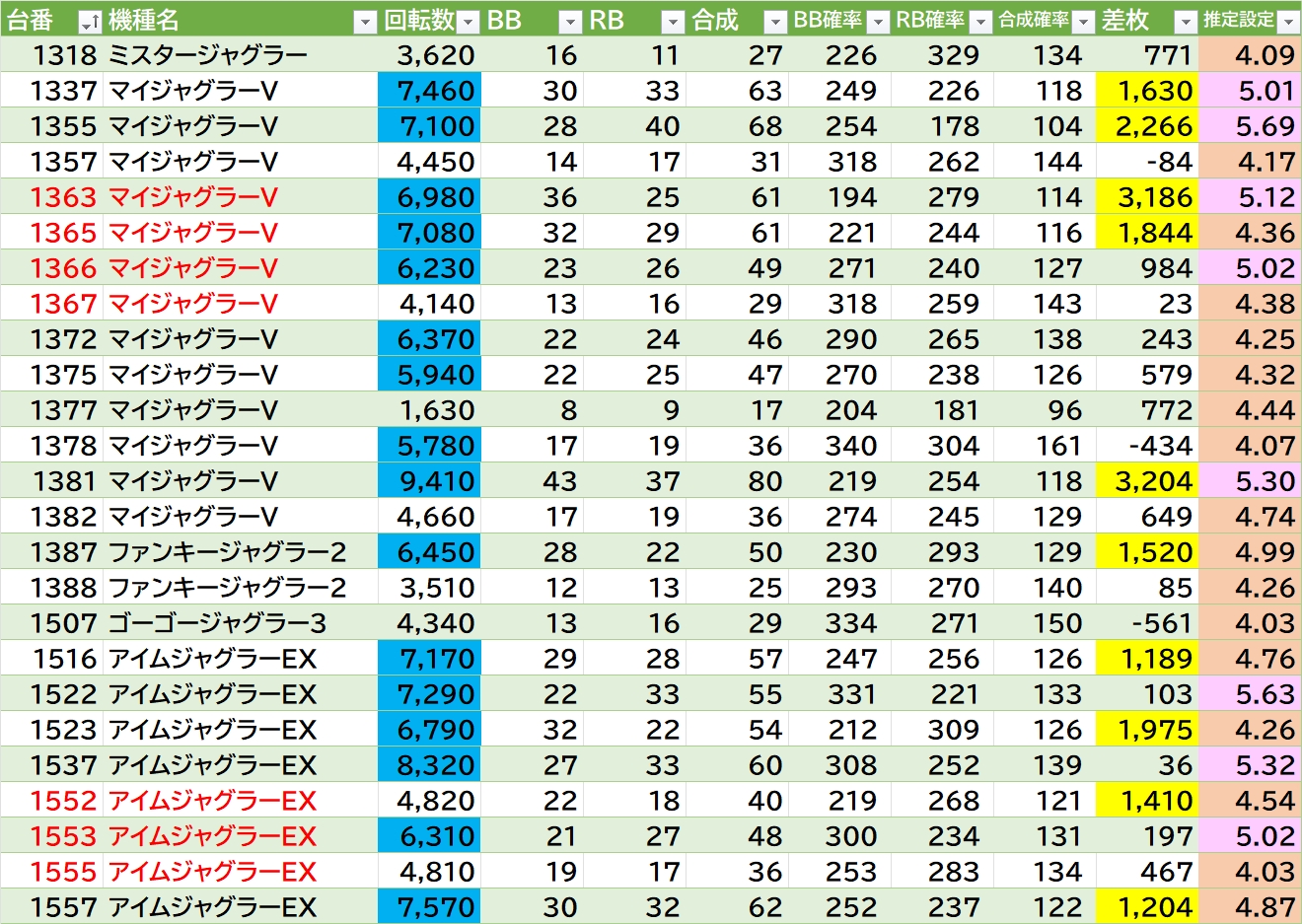Click ファンキージャグラー2 in row 1387
Viewport: 1302px width, 924px height.
pyautogui.click(x=241, y=552)
